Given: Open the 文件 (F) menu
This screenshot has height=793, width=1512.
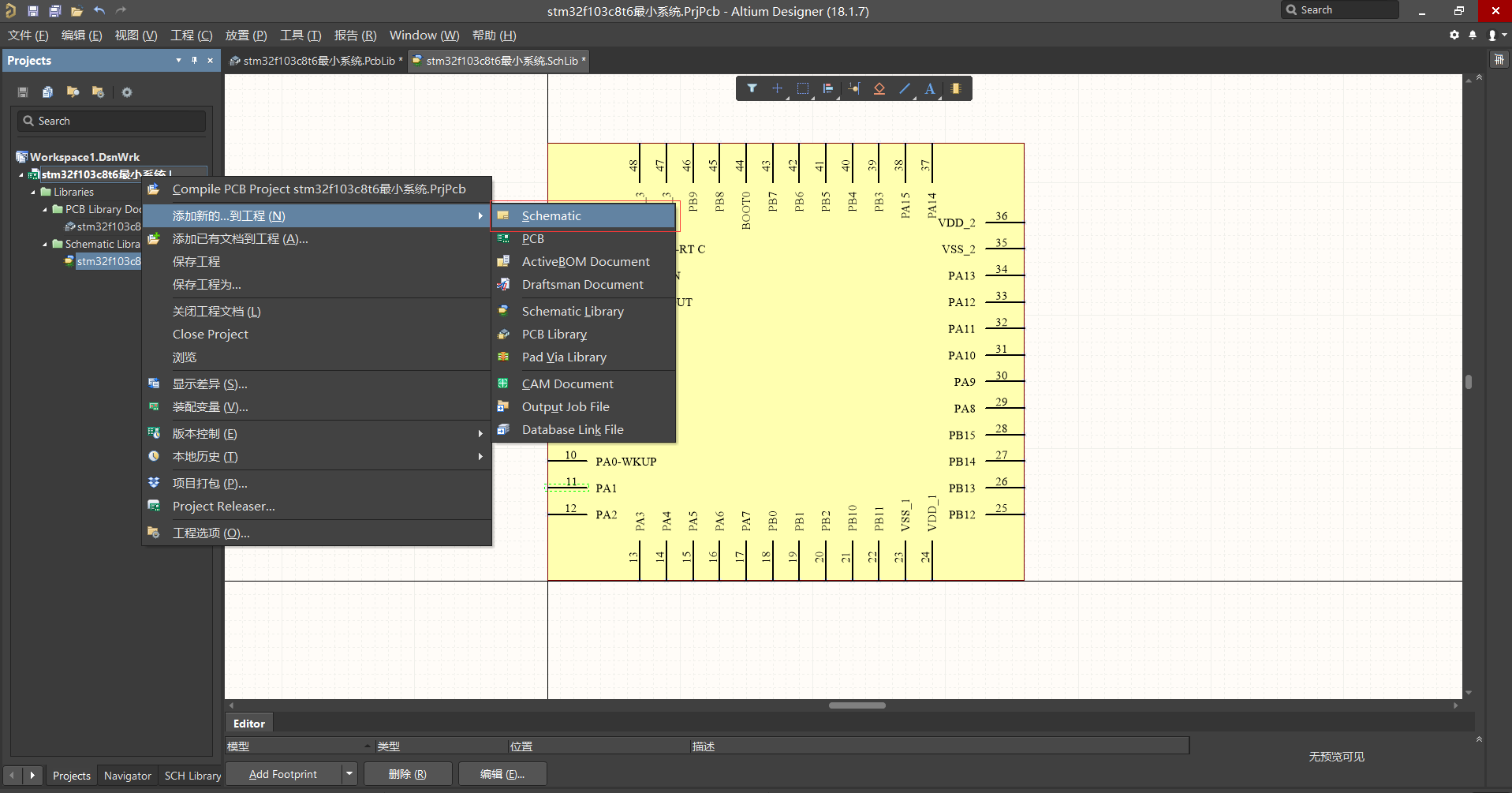Looking at the screenshot, I should tap(28, 35).
